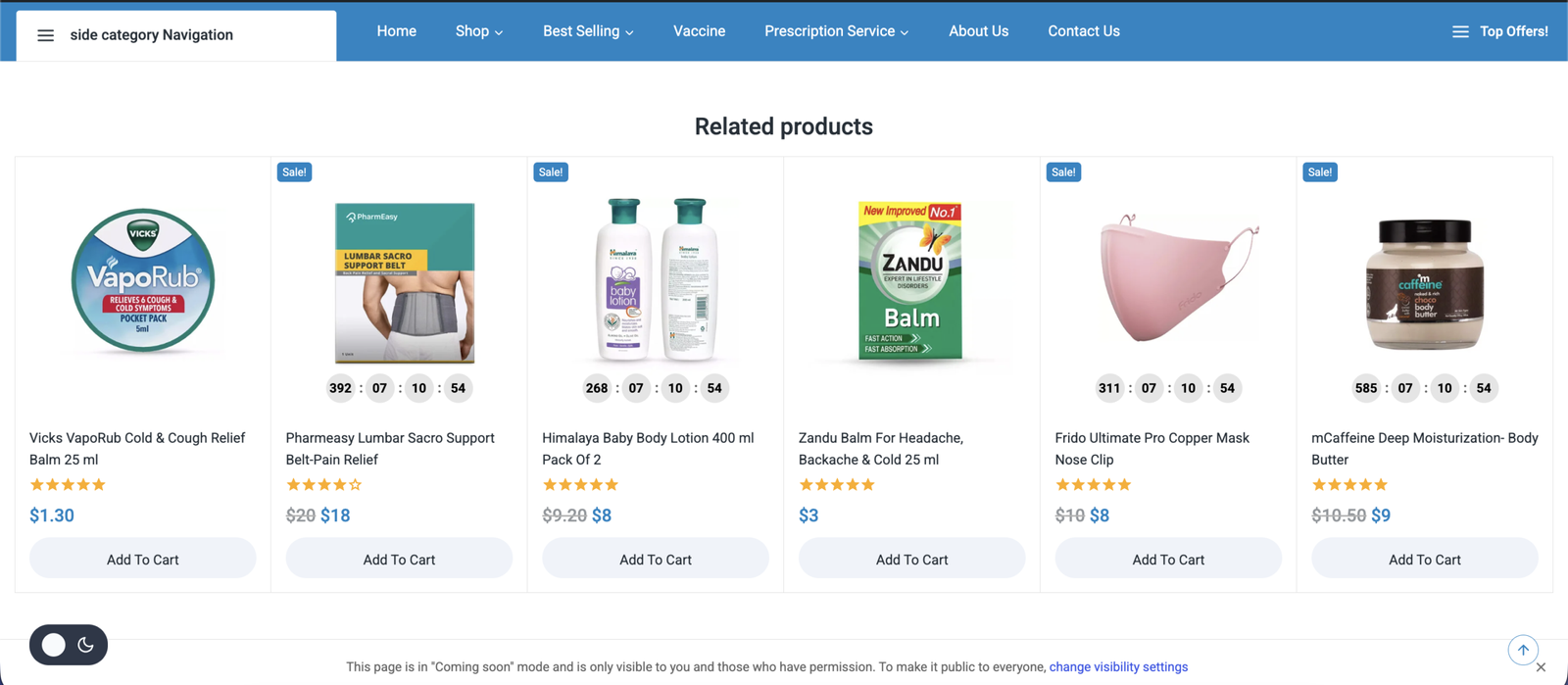The height and width of the screenshot is (685, 1568).
Task: Click change visibility settings link
Action: [1118, 667]
